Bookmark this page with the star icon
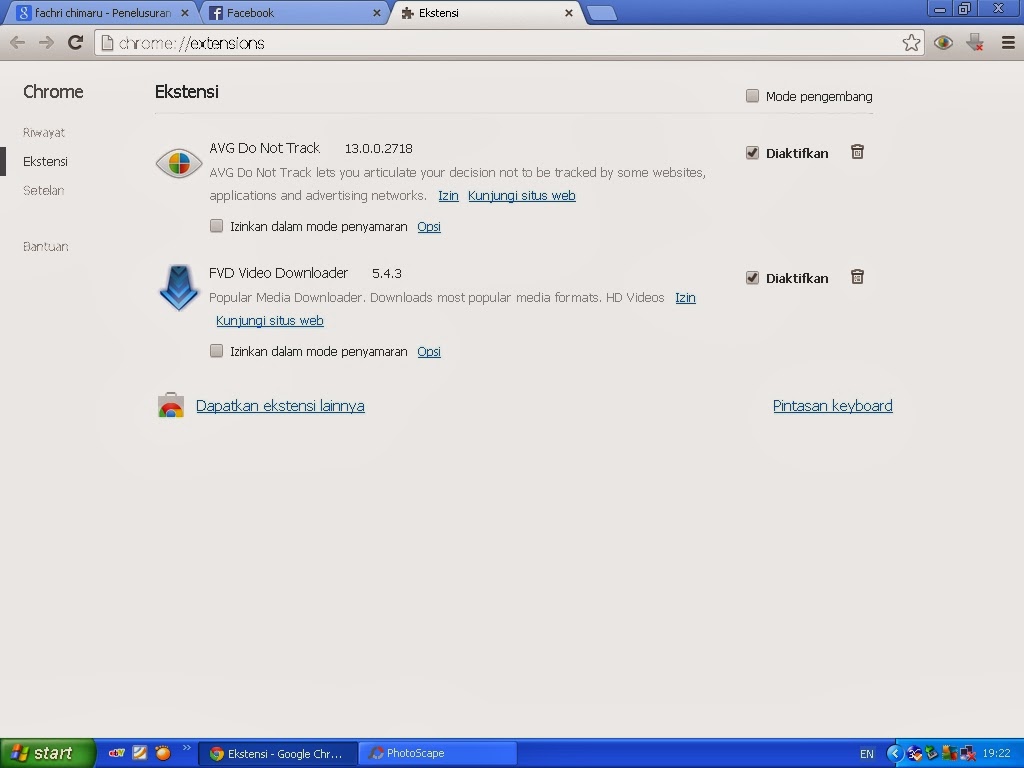Screen dimensions: 1024x768 [x=911, y=43]
